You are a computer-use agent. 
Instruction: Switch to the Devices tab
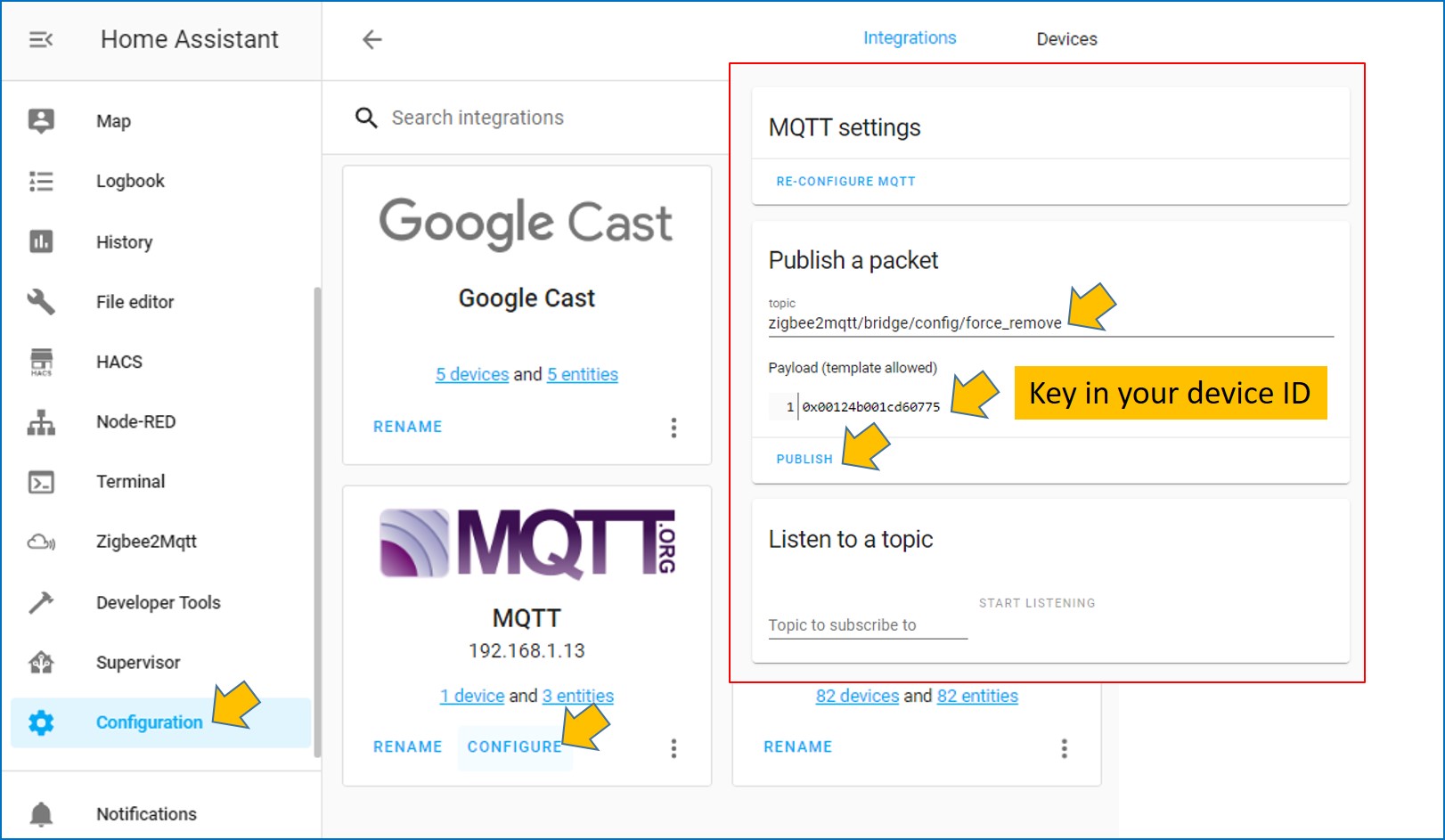(1066, 38)
